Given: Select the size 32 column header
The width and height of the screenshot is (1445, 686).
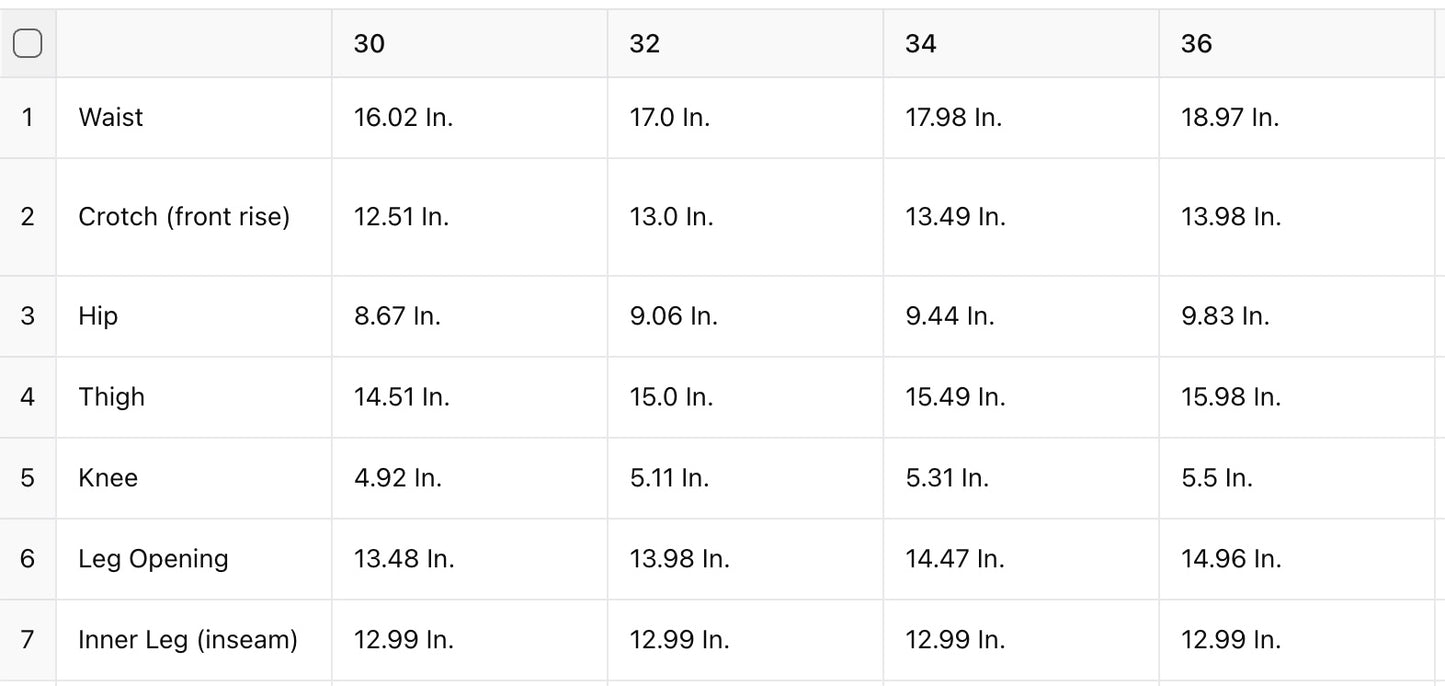Looking at the screenshot, I should pos(645,43).
